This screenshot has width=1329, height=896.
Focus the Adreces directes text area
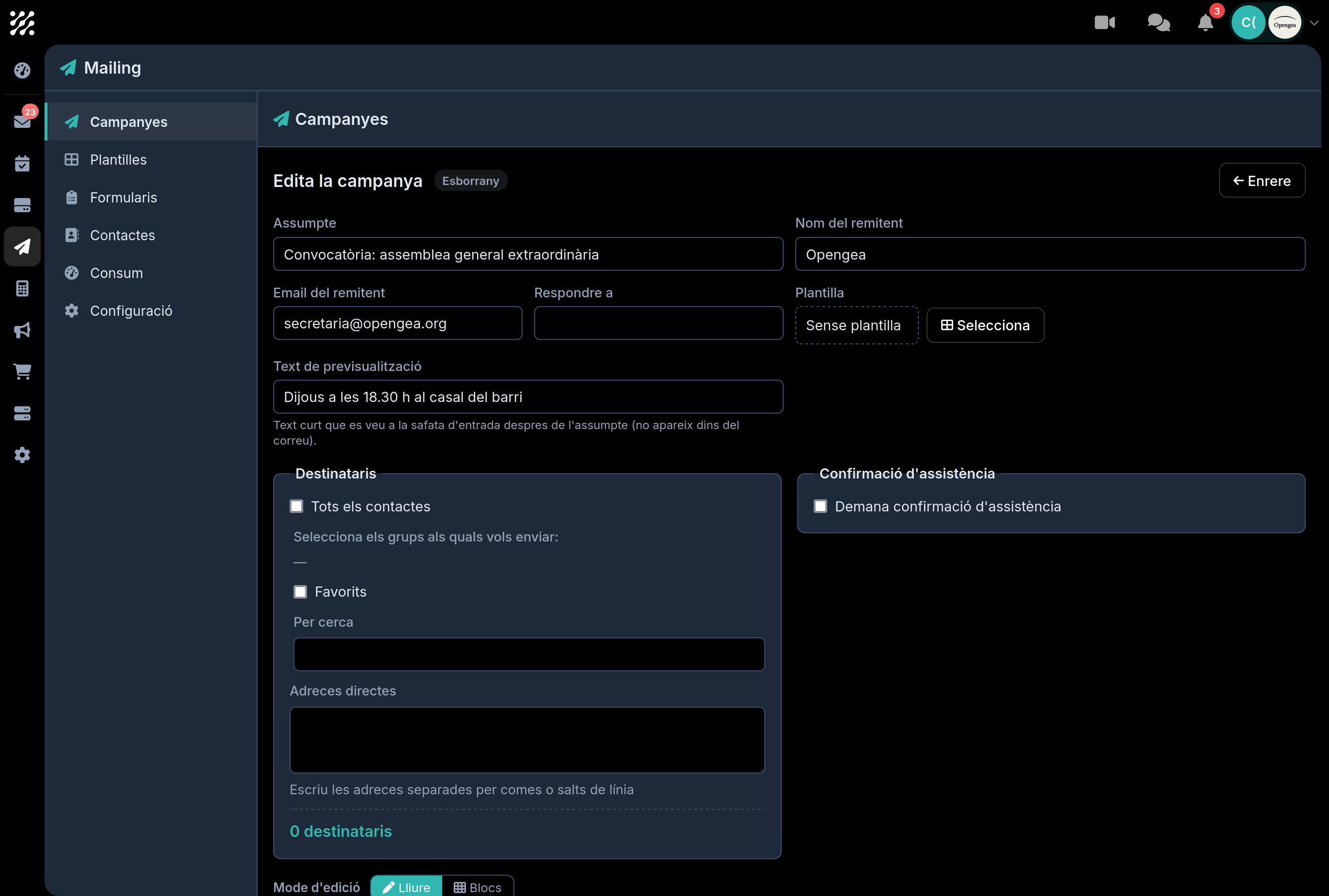(527, 740)
